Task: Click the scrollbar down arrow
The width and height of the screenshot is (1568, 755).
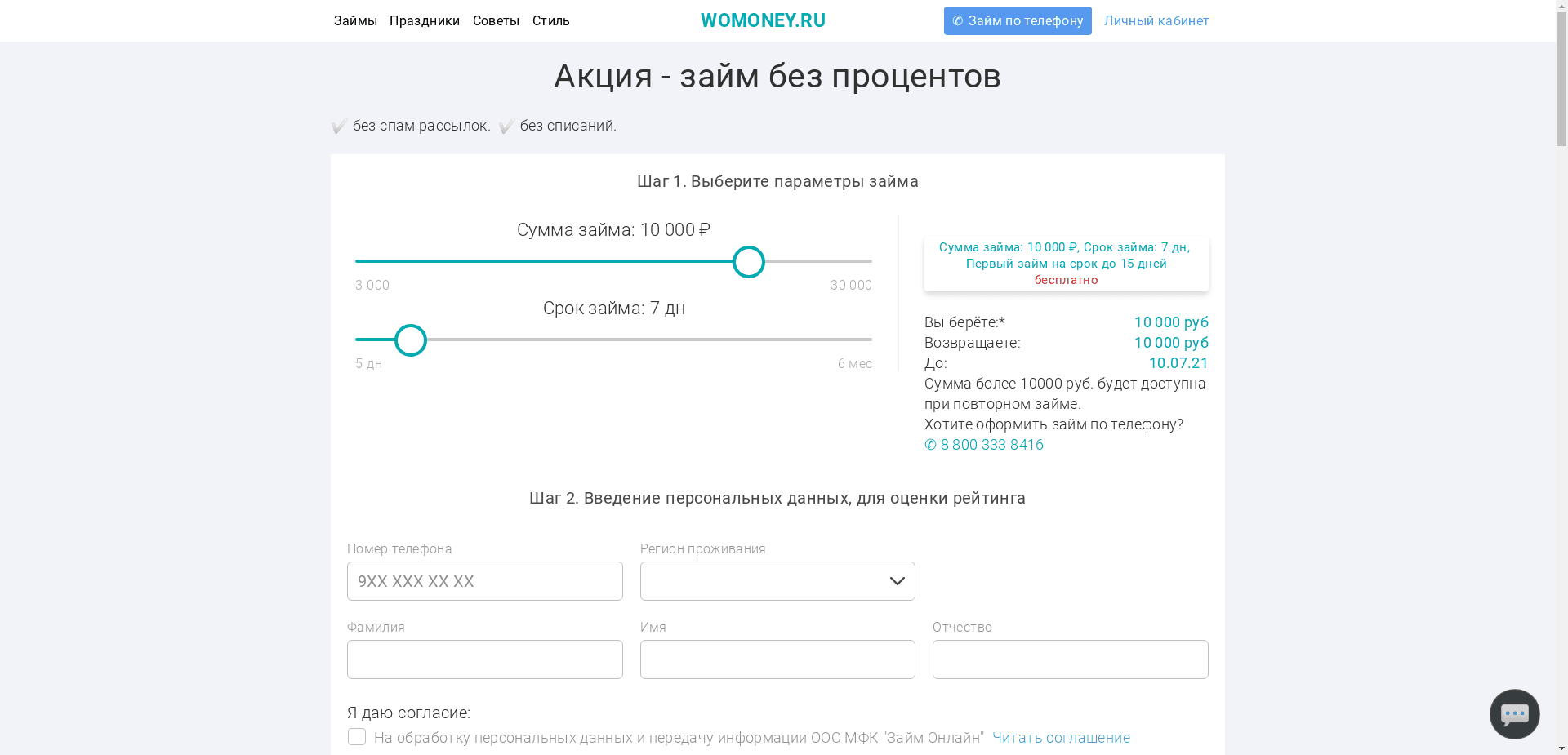Action: pos(1561,749)
